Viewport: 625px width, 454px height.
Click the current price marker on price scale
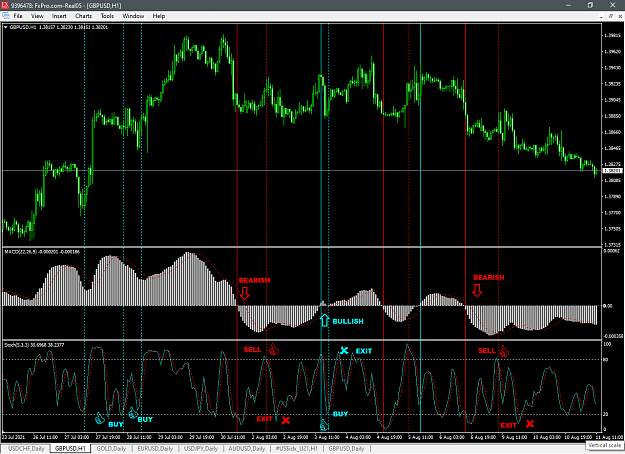coord(612,171)
